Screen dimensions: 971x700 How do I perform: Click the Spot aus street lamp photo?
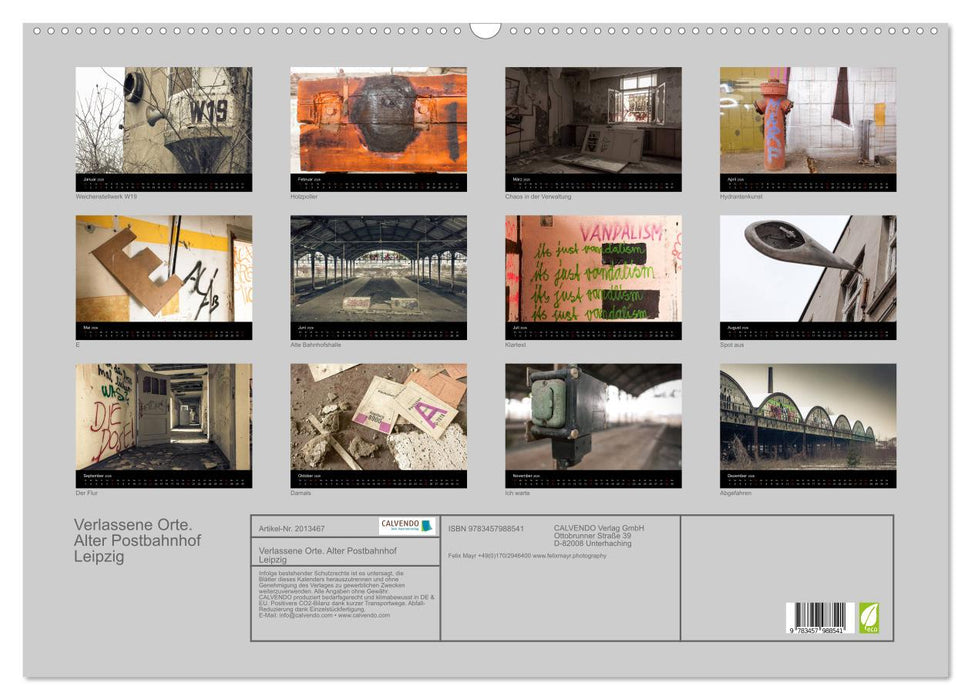808,269
